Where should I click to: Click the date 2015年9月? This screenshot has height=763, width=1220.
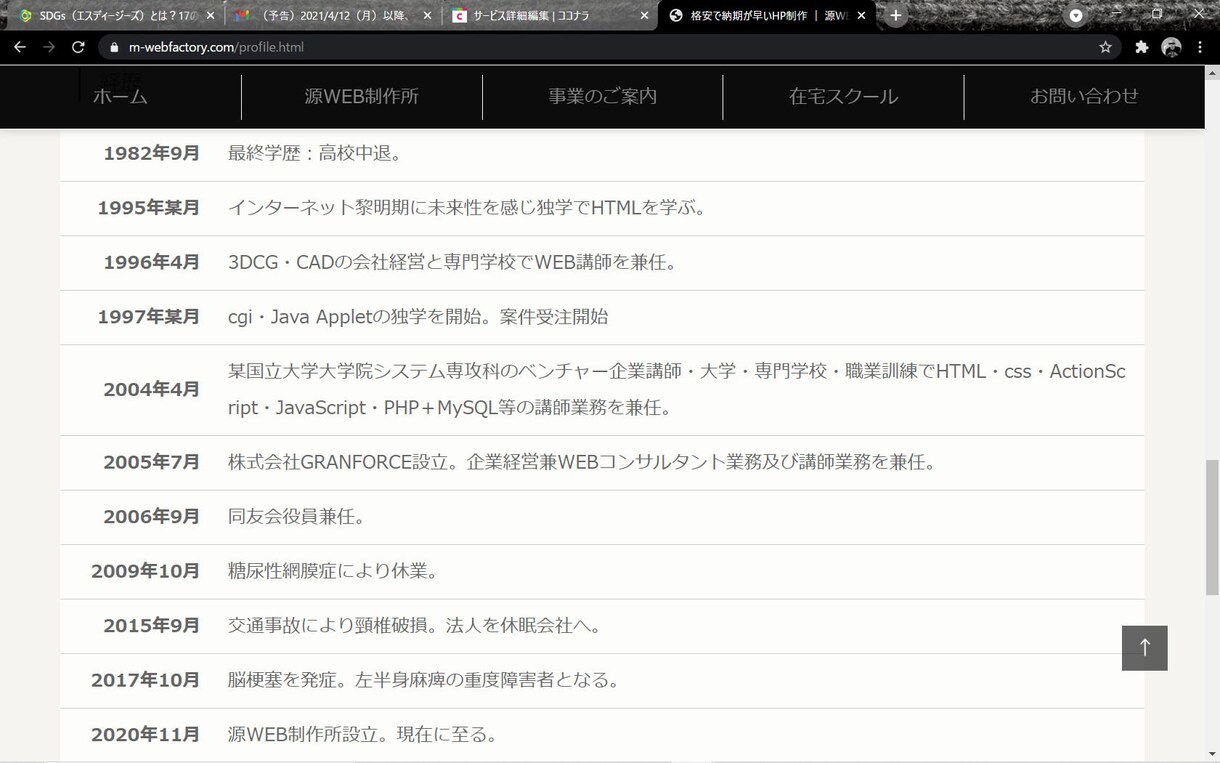point(152,626)
